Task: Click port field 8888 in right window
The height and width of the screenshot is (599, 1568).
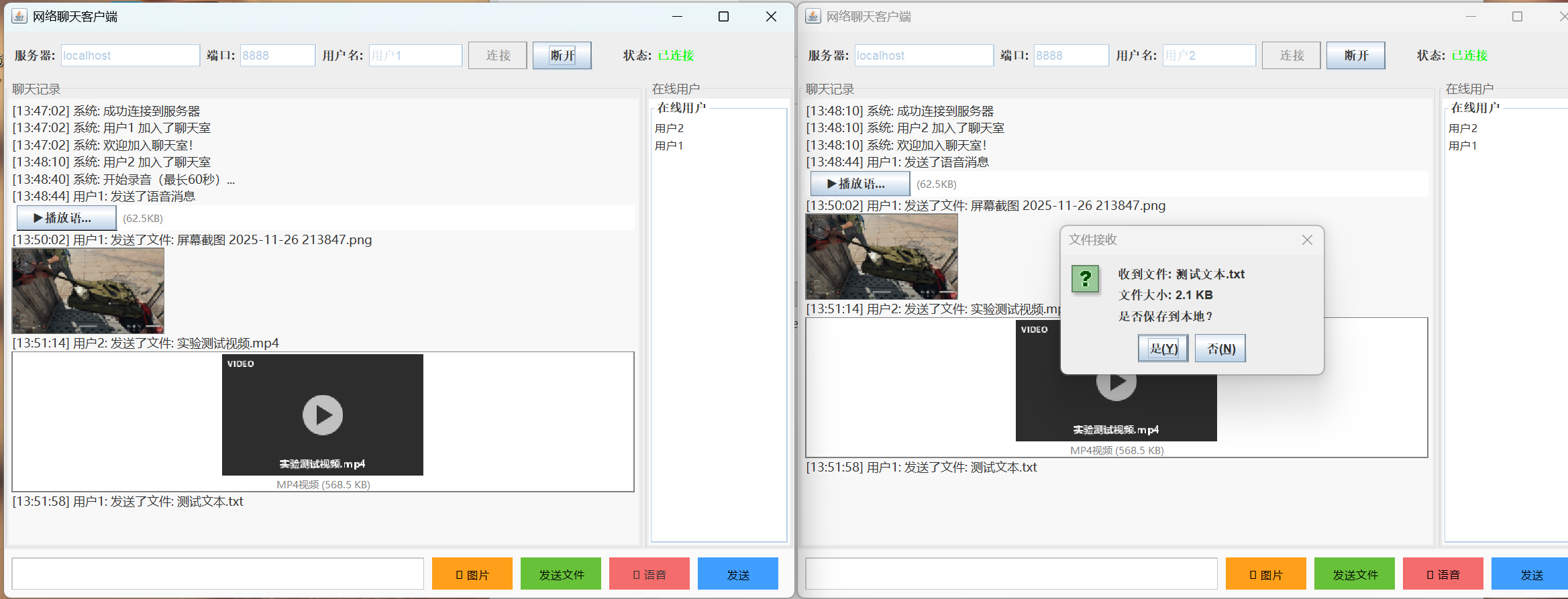Action: 1072,56
